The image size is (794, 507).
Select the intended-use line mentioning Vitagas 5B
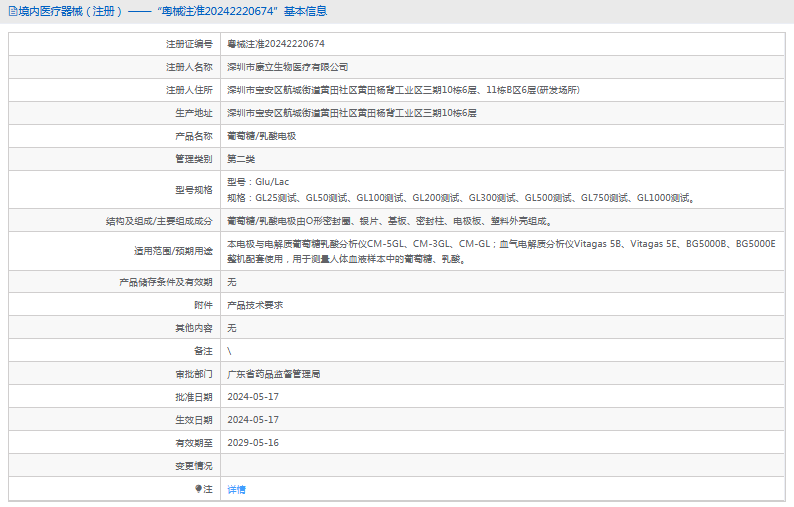tap(501, 244)
